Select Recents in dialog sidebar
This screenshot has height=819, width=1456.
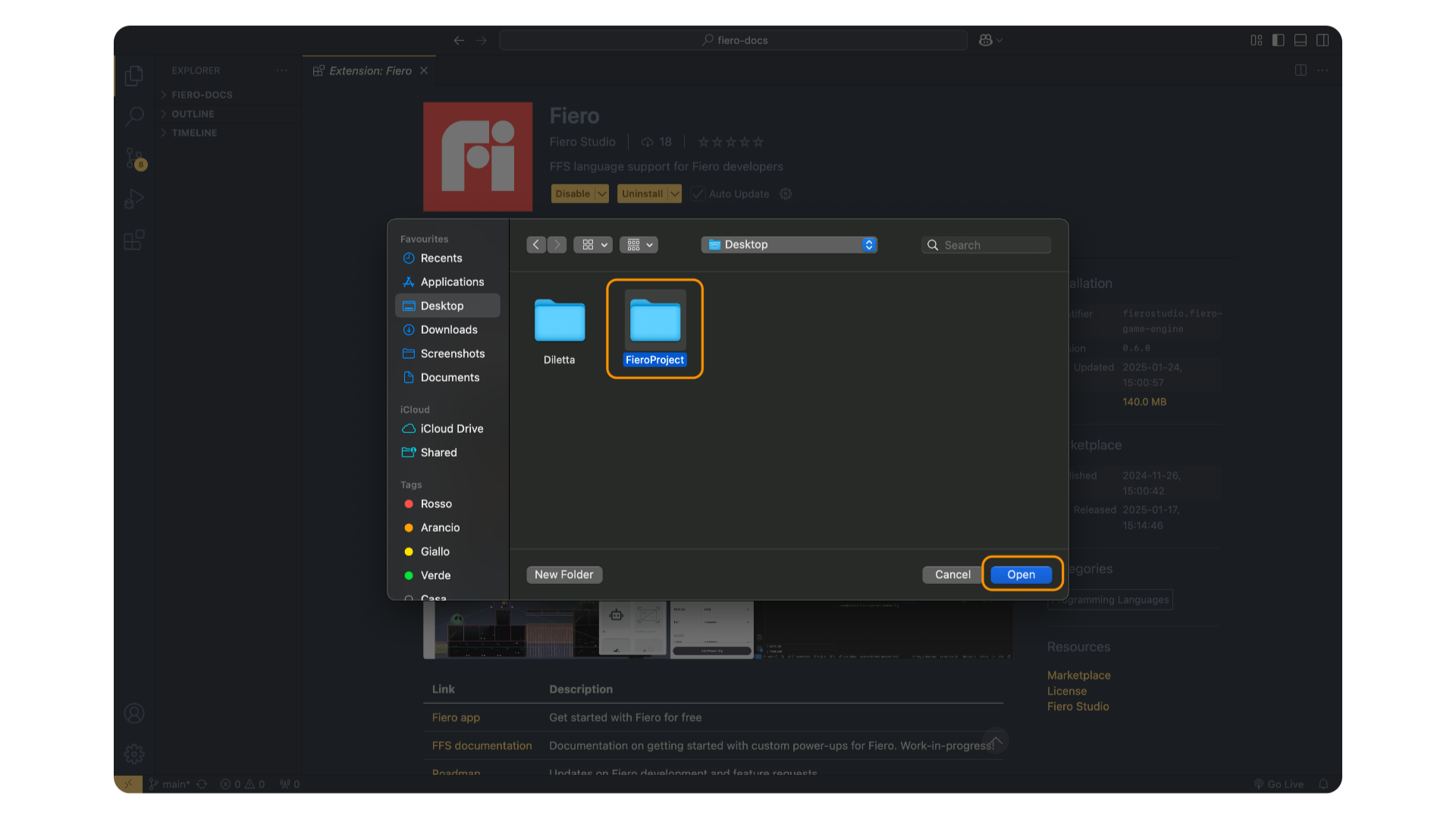click(447, 259)
